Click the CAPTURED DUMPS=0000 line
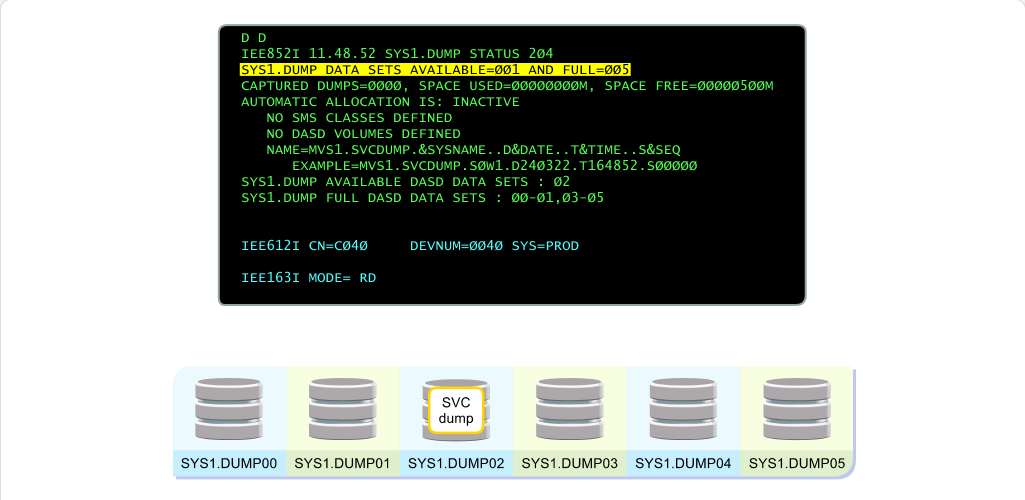Image resolution: width=1025 pixels, height=500 pixels. tap(507, 86)
